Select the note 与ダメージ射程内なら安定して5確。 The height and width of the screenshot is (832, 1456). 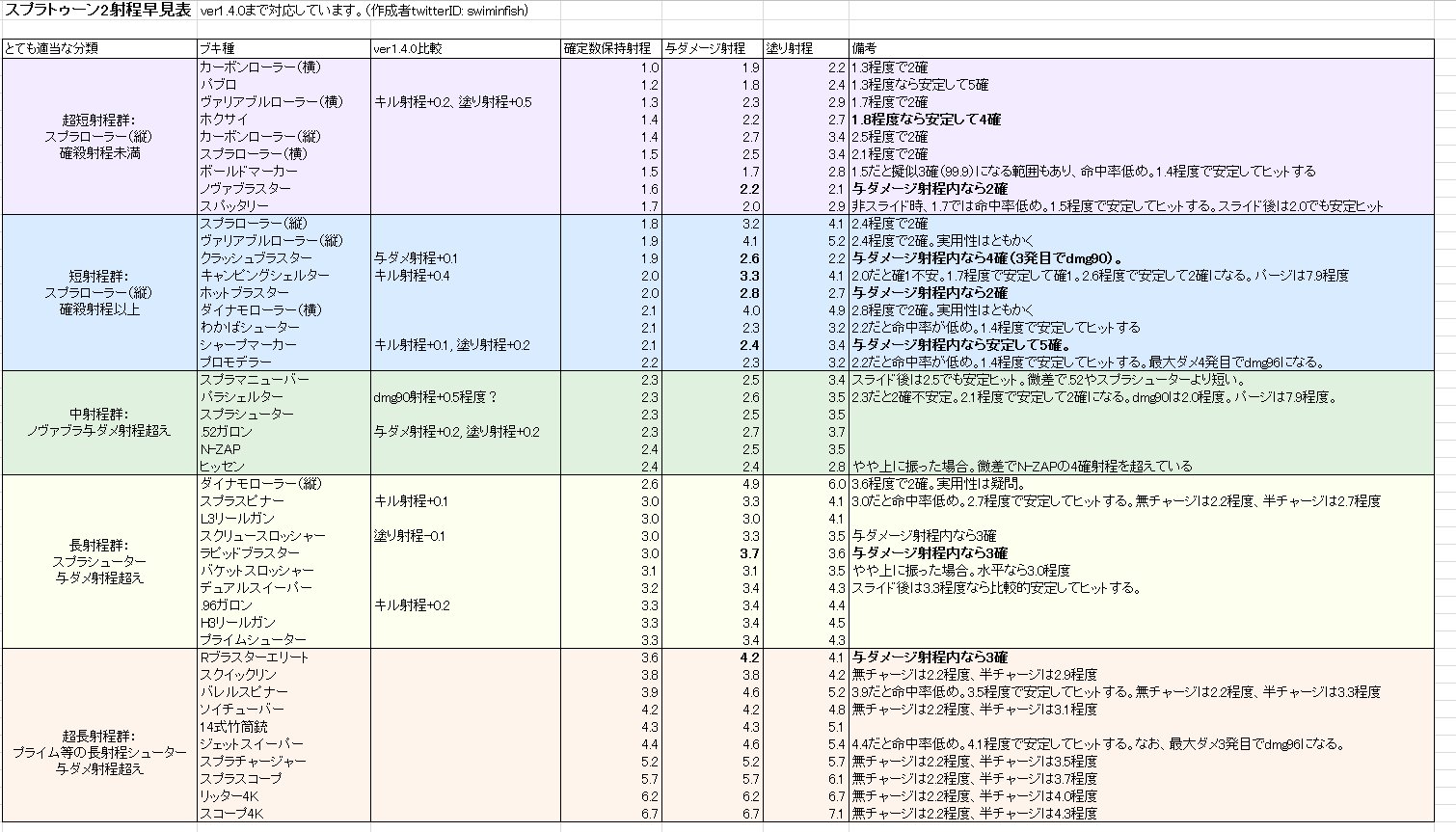coord(962,345)
